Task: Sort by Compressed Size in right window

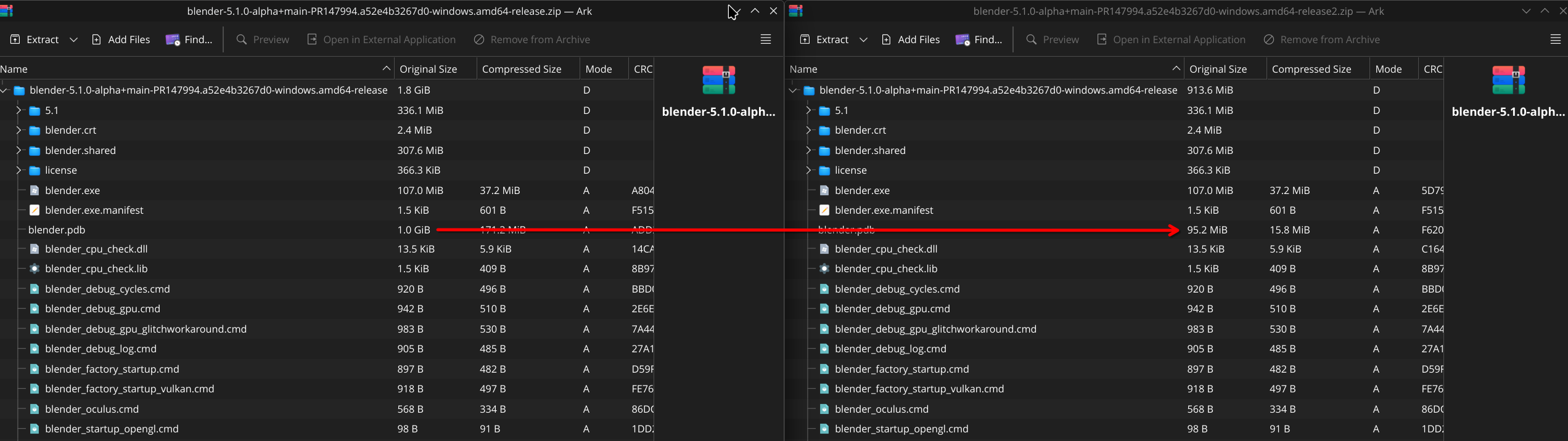Action: pos(1311,69)
